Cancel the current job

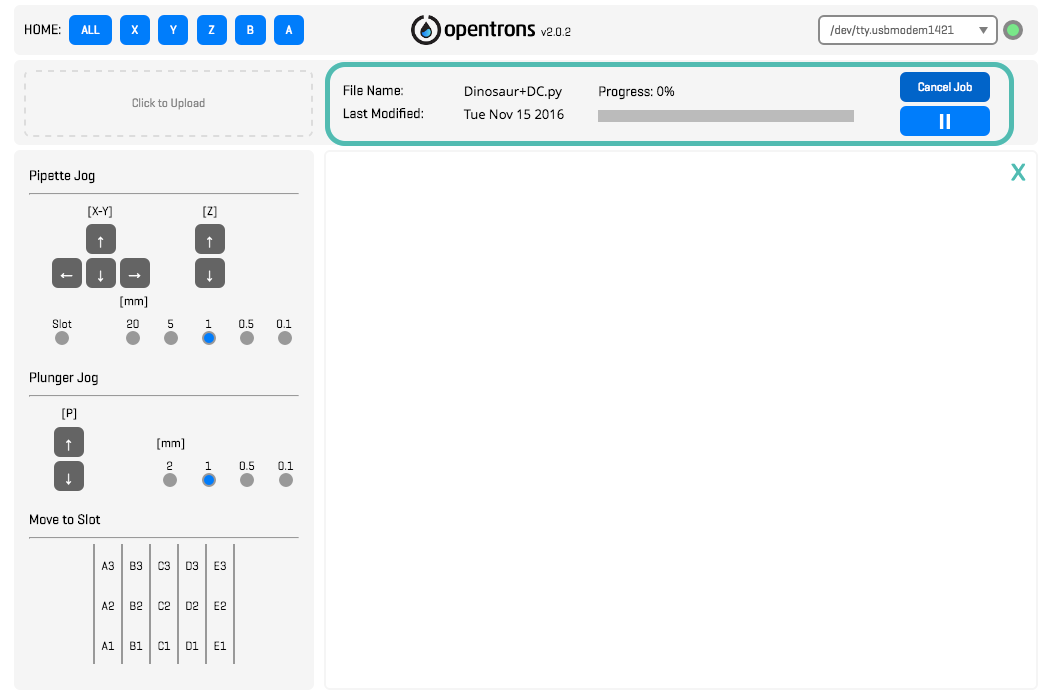[x=944, y=87]
